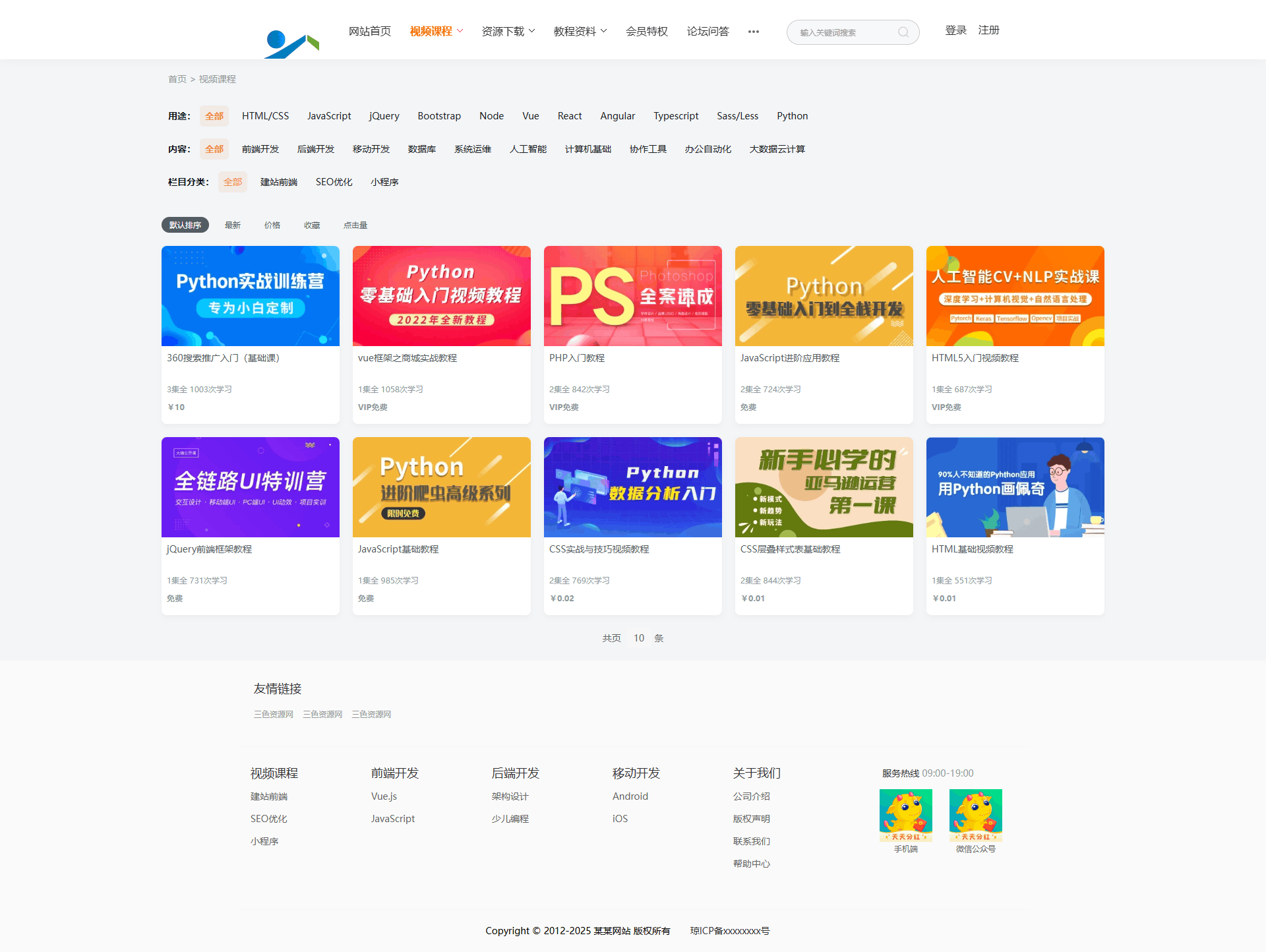Image resolution: width=1266 pixels, height=952 pixels.
Task: Expand the 资源下载 nav dropdown
Action: (508, 31)
